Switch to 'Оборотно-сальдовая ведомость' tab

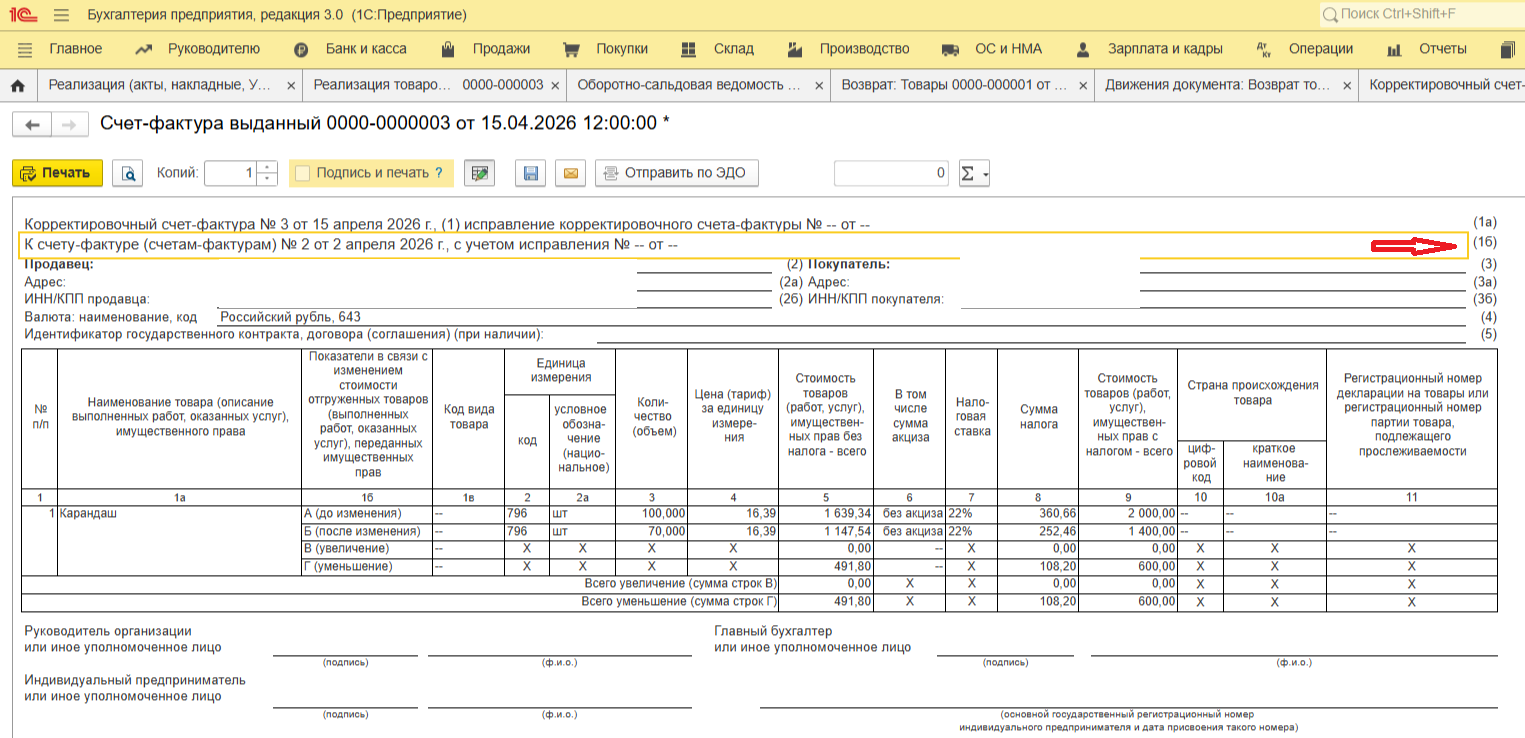[x=690, y=86]
